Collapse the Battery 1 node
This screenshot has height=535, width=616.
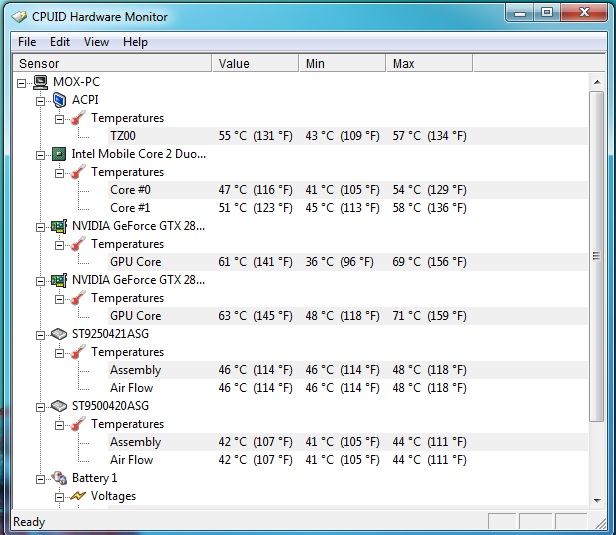click(x=40, y=479)
